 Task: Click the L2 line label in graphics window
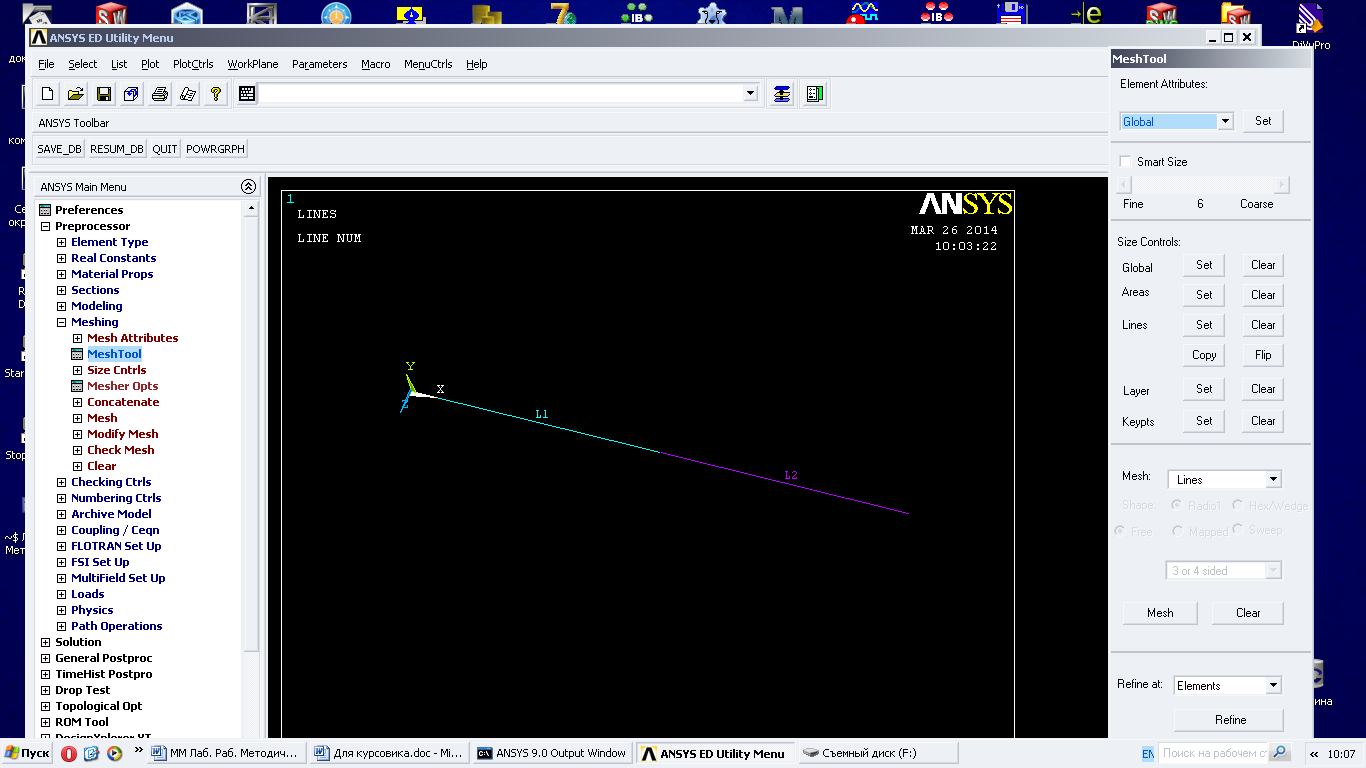(x=791, y=475)
